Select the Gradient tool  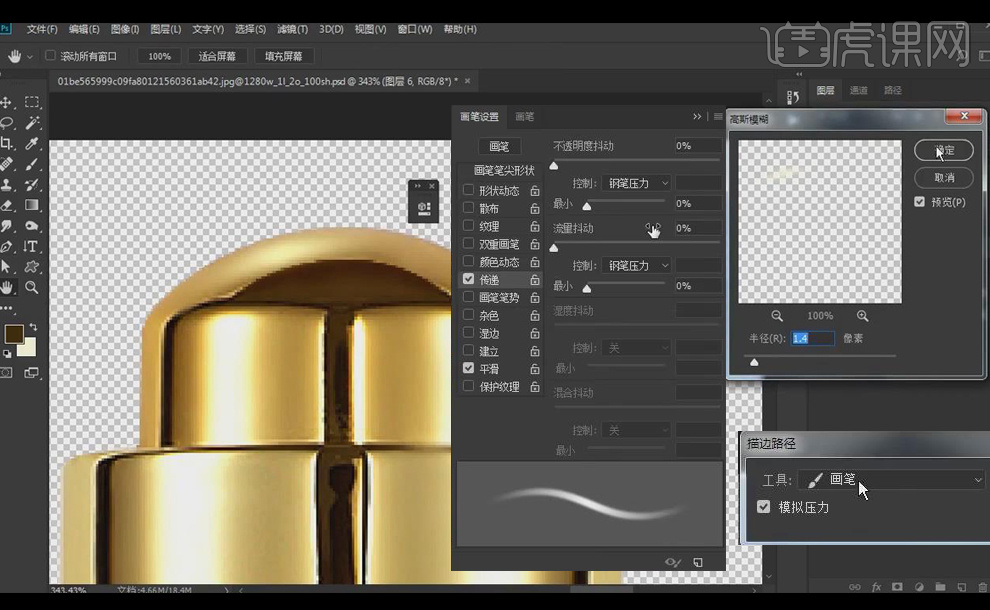[32, 205]
